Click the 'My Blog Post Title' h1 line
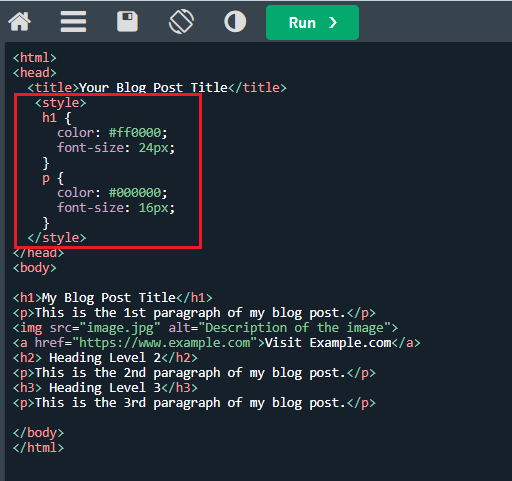Image resolution: width=512 pixels, height=481 pixels. 112,298
